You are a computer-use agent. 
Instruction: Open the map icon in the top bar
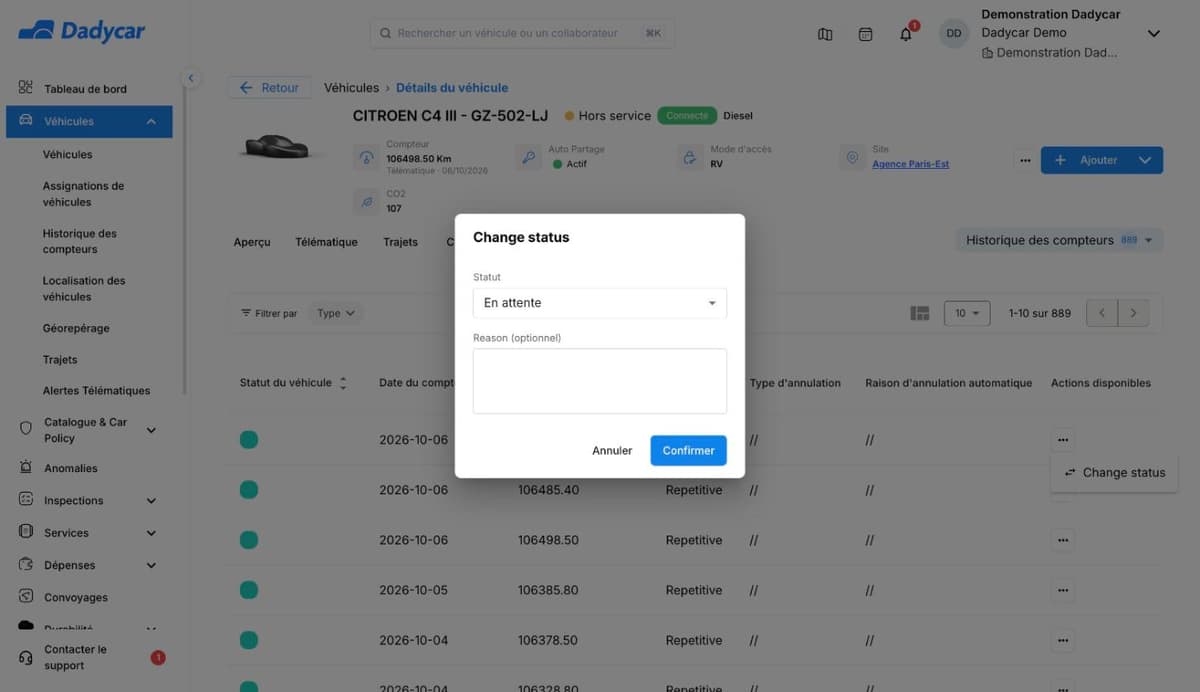pos(825,34)
